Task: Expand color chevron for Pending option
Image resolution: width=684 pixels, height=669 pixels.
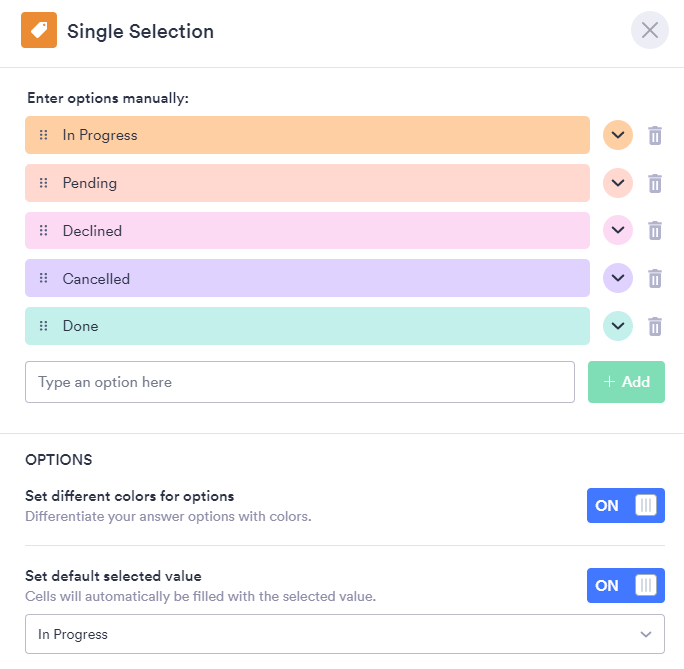Action: pos(618,183)
